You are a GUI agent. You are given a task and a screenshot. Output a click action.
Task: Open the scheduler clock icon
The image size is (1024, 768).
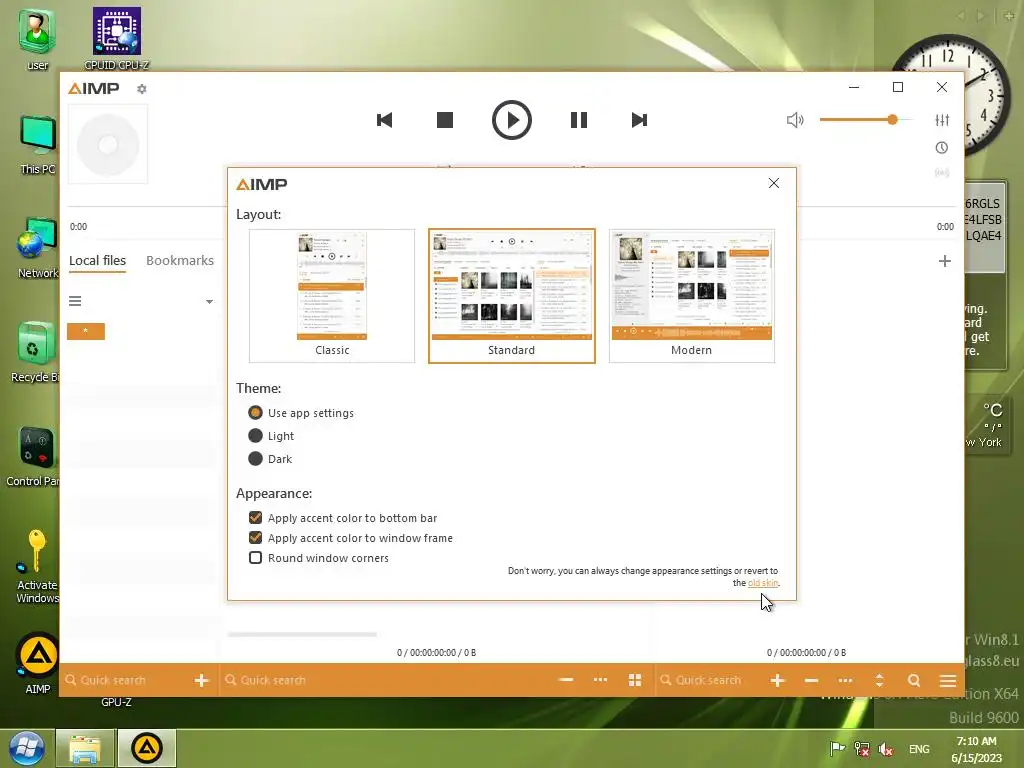(x=942, y=148)
